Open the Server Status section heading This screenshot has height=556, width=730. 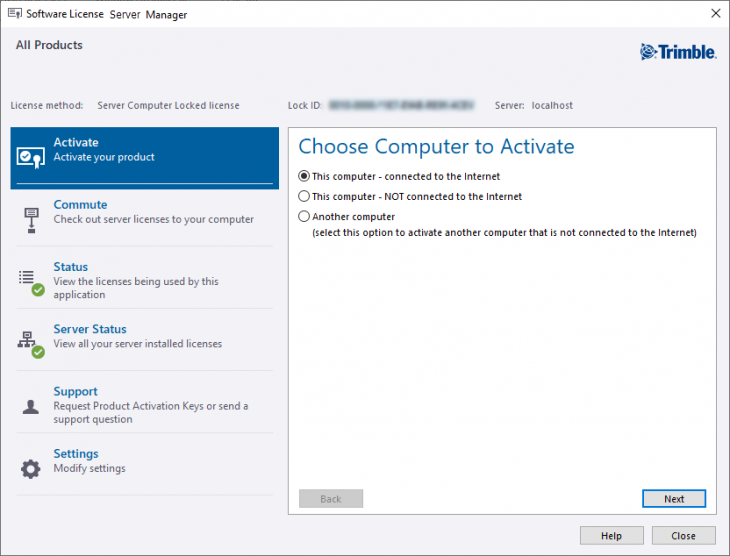pyautogui.click(x=90, y=329)
